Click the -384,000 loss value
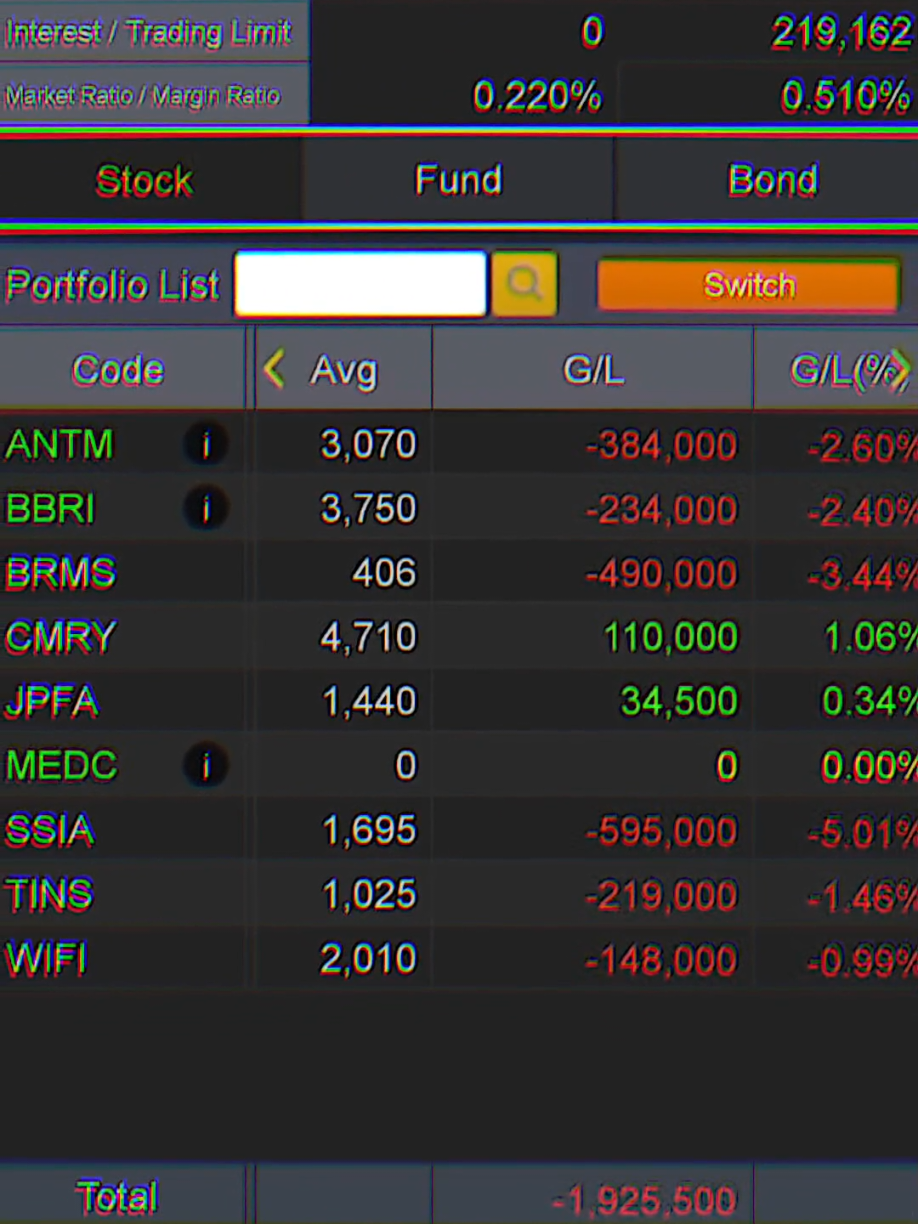The width and height of the screenshot is (918, 1224). click(662, 446)
